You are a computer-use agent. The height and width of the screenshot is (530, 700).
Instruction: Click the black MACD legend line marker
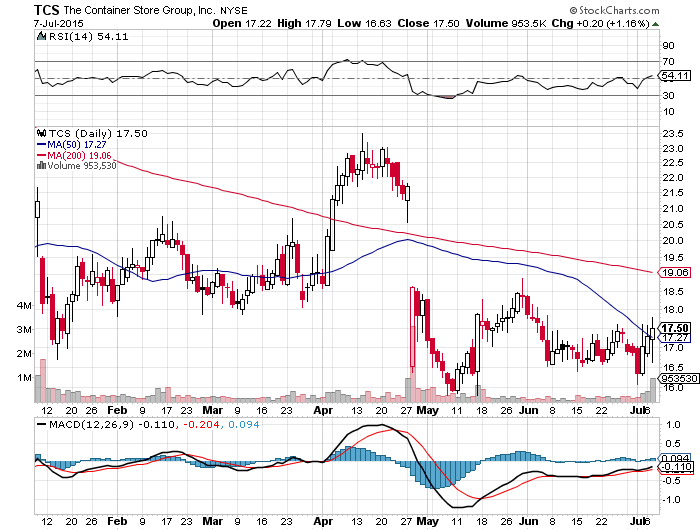[x=42, y=424]
